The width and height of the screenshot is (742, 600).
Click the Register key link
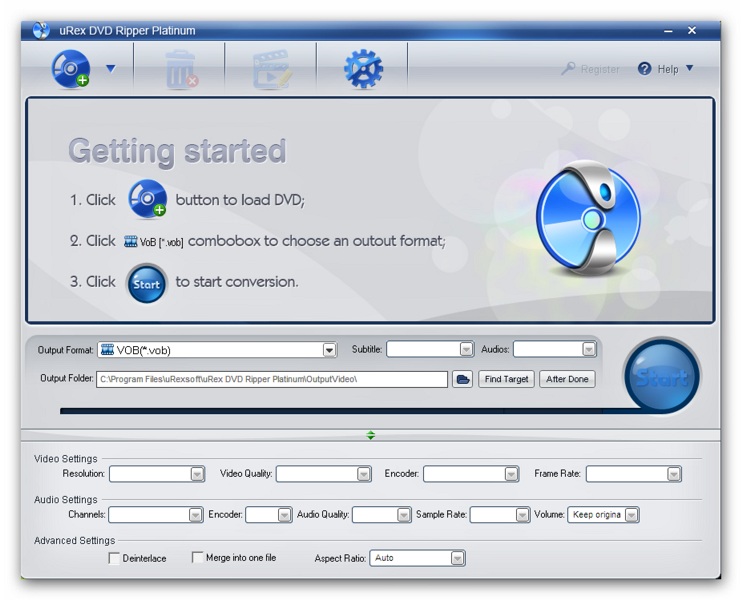591,69
